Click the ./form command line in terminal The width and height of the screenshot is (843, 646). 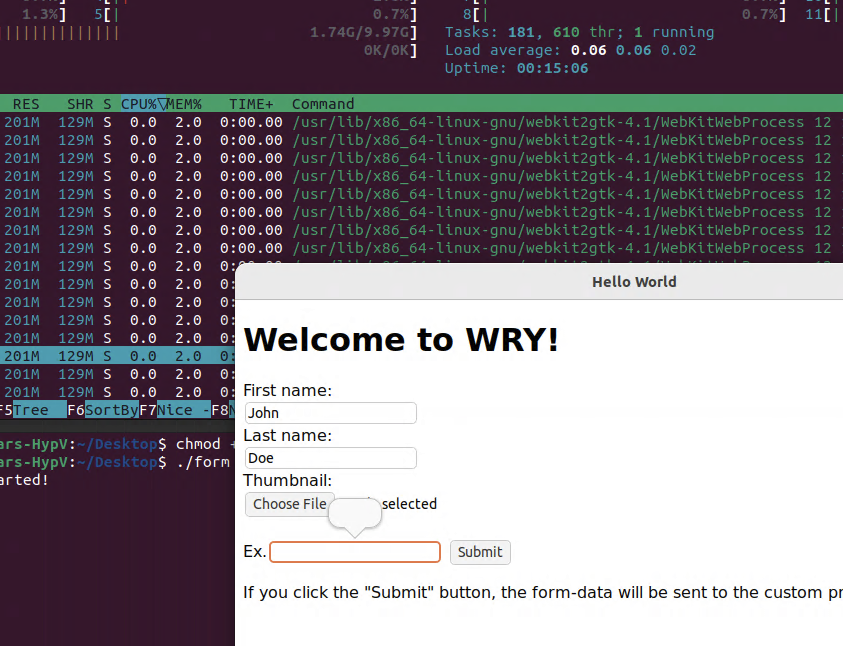point(115,462)
